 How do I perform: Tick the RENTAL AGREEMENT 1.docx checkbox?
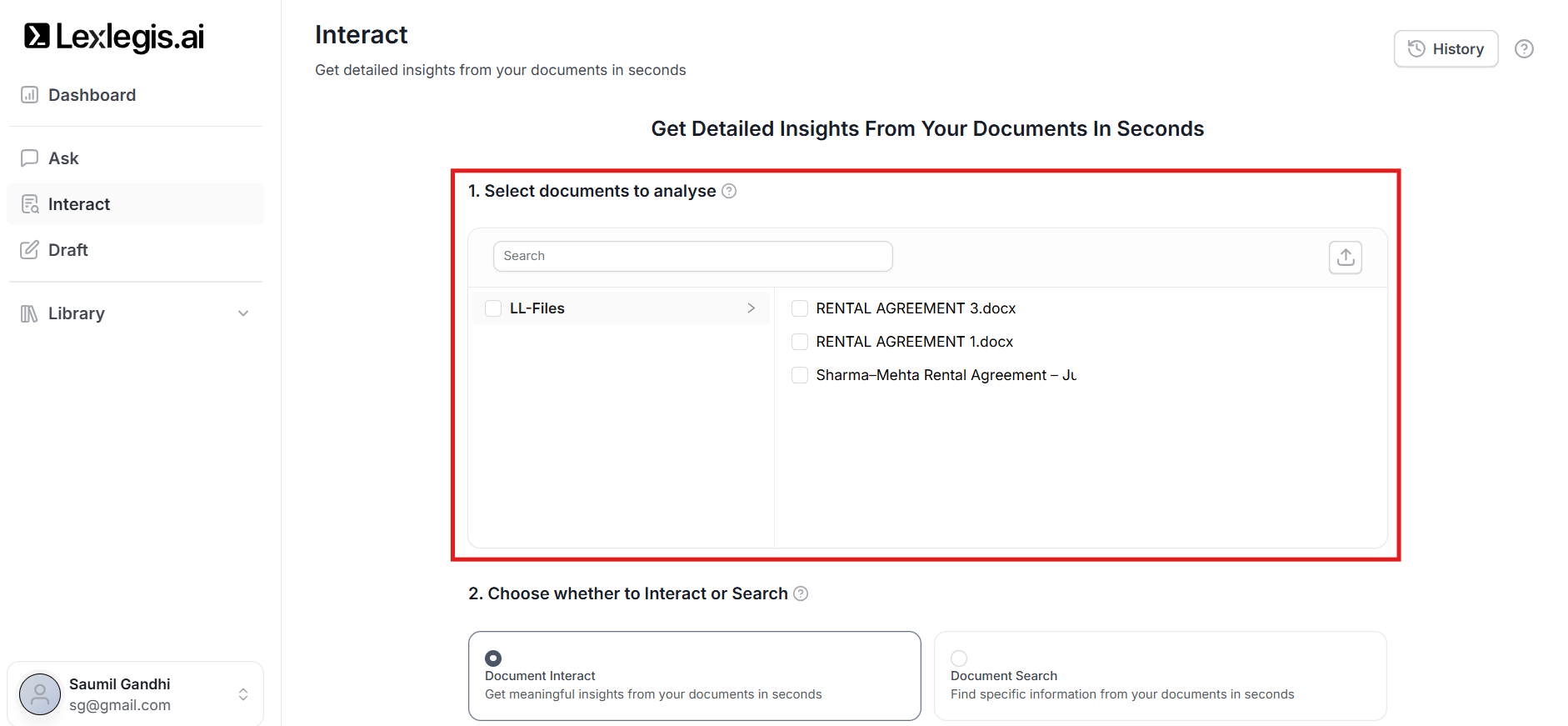(800, 342)
